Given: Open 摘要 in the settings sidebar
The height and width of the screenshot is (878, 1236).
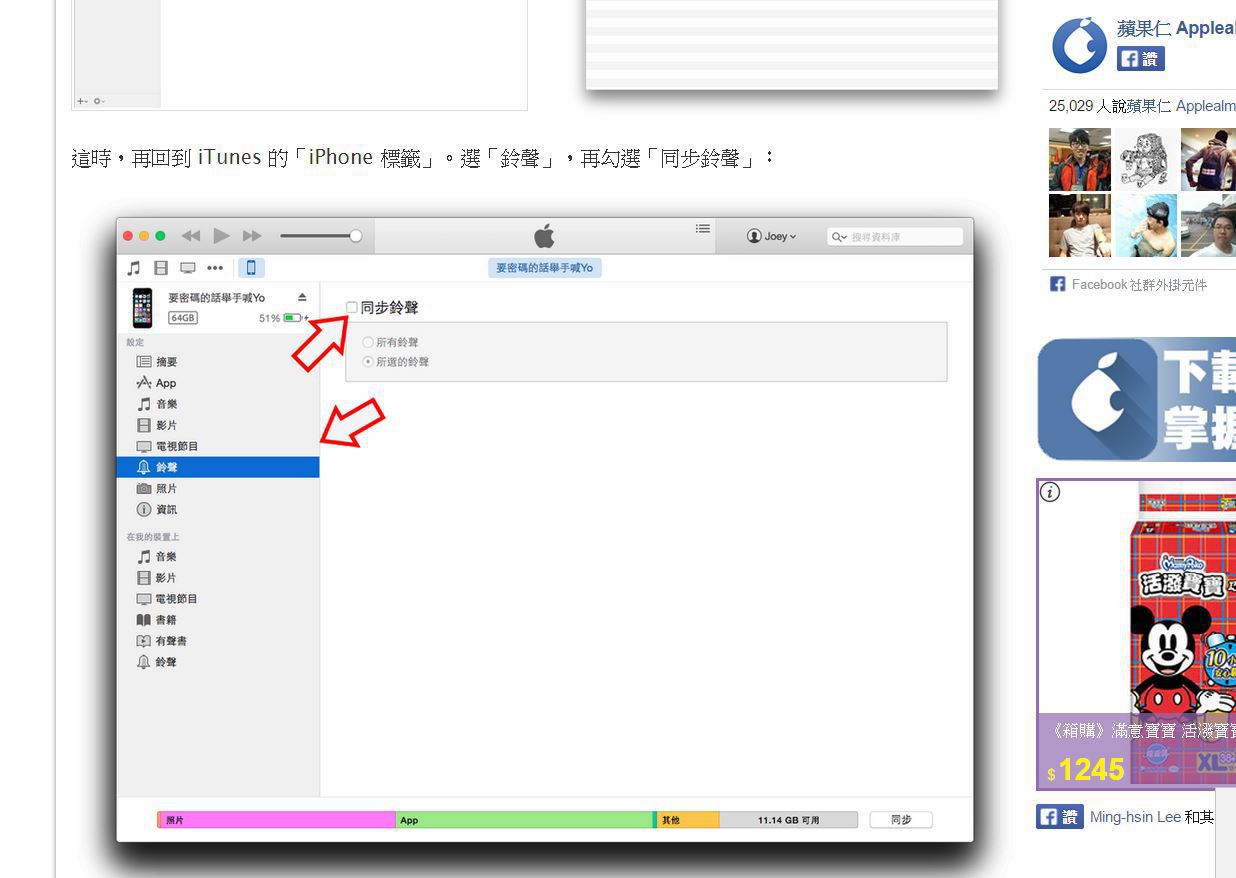Looking at the screenshot, I should [x=218, y=362].
